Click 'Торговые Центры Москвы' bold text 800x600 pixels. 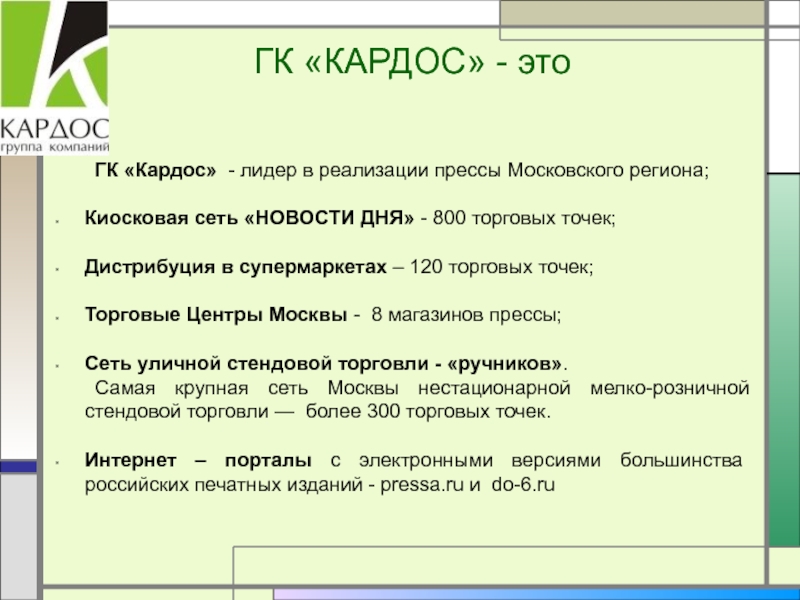(216, 315)
